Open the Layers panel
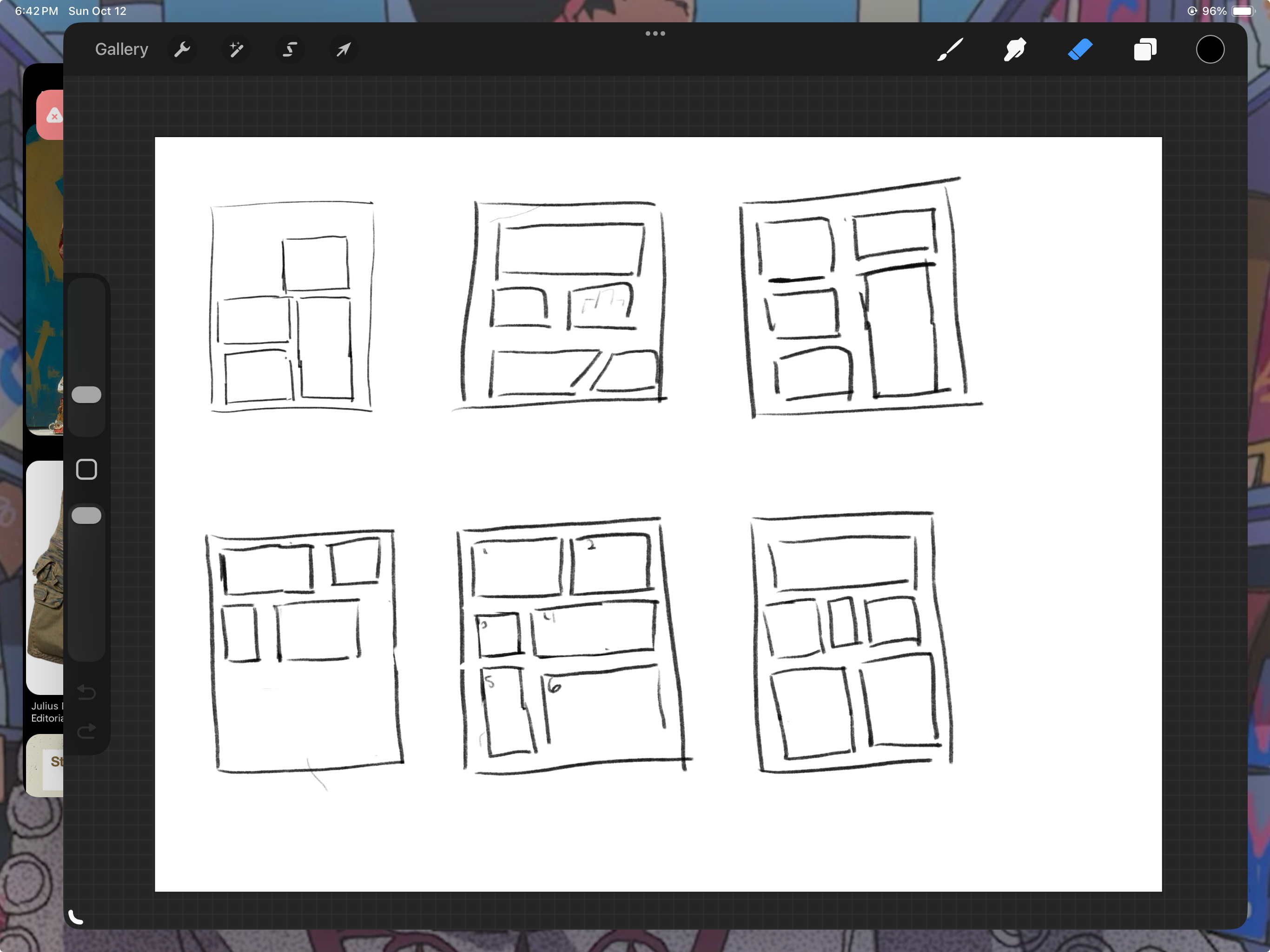 1145,50
